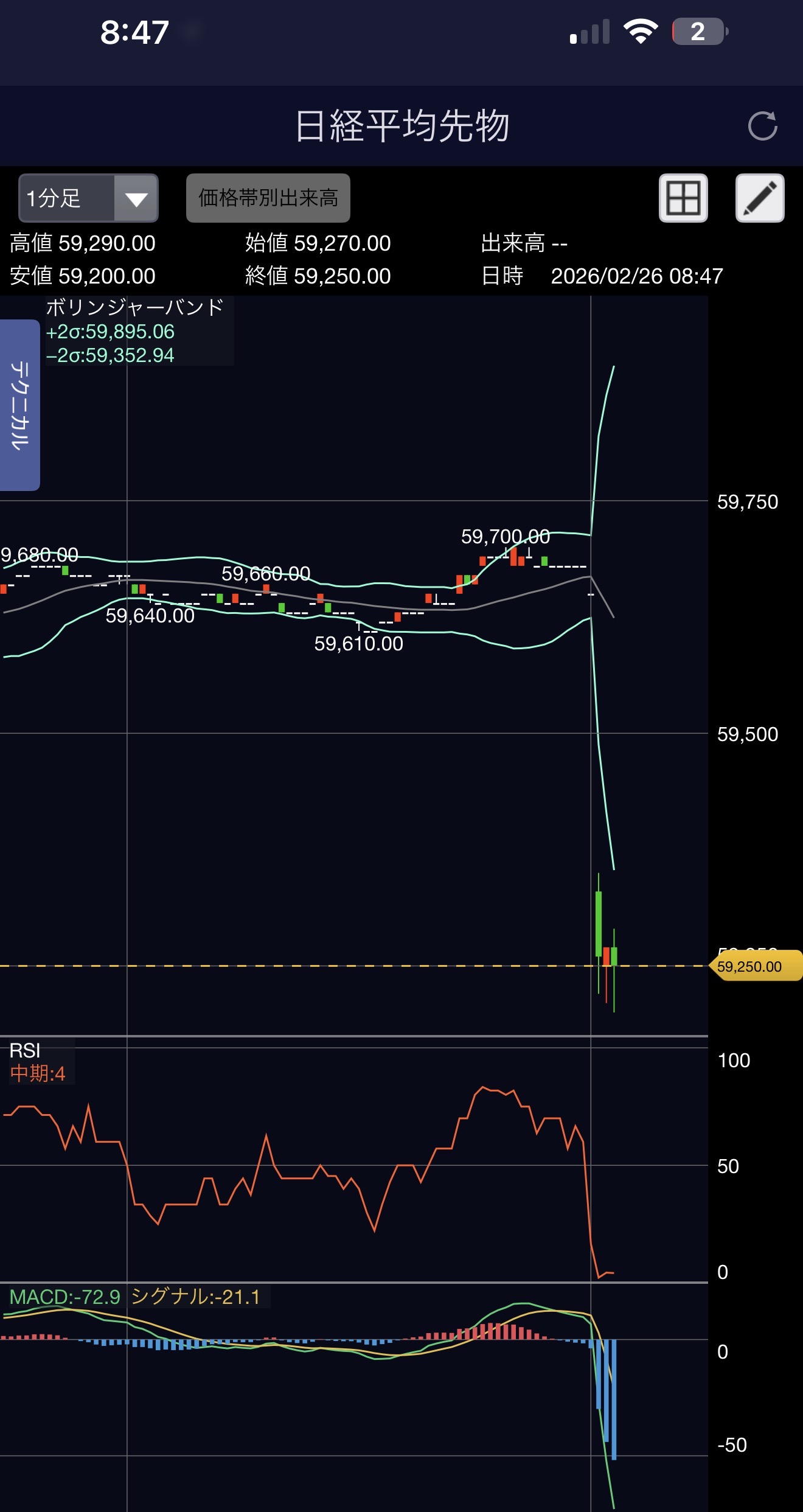Tap the シグナル:-21.1 signal label

(x=196, y=1297)
